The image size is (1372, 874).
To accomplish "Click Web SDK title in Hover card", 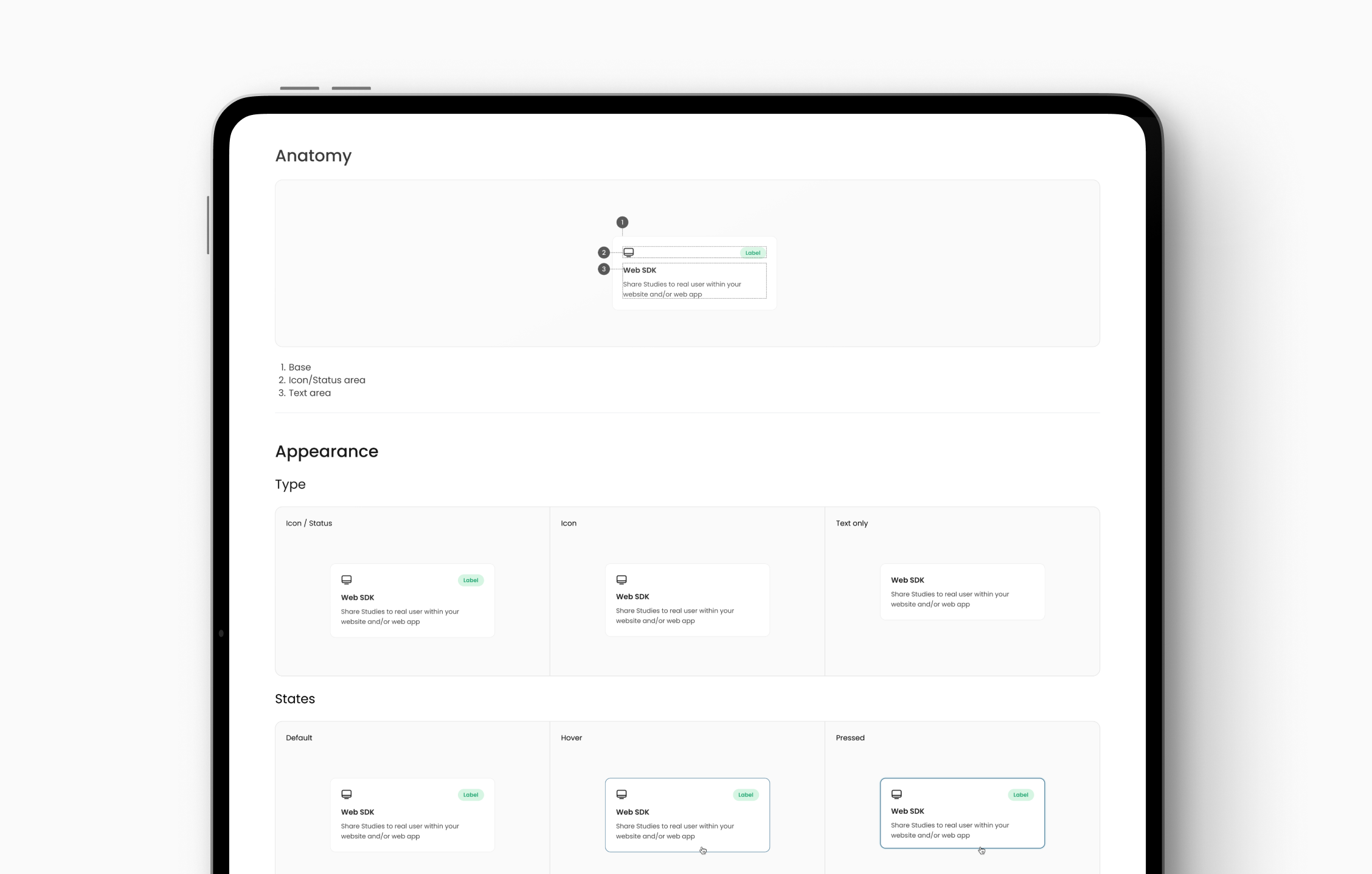I will pos(632,812).
